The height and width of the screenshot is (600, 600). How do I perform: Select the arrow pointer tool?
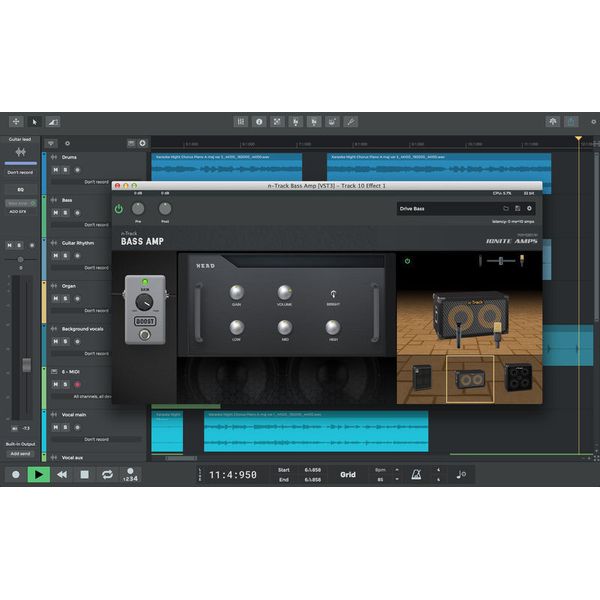pyautogui.click(x=34, y=122)
